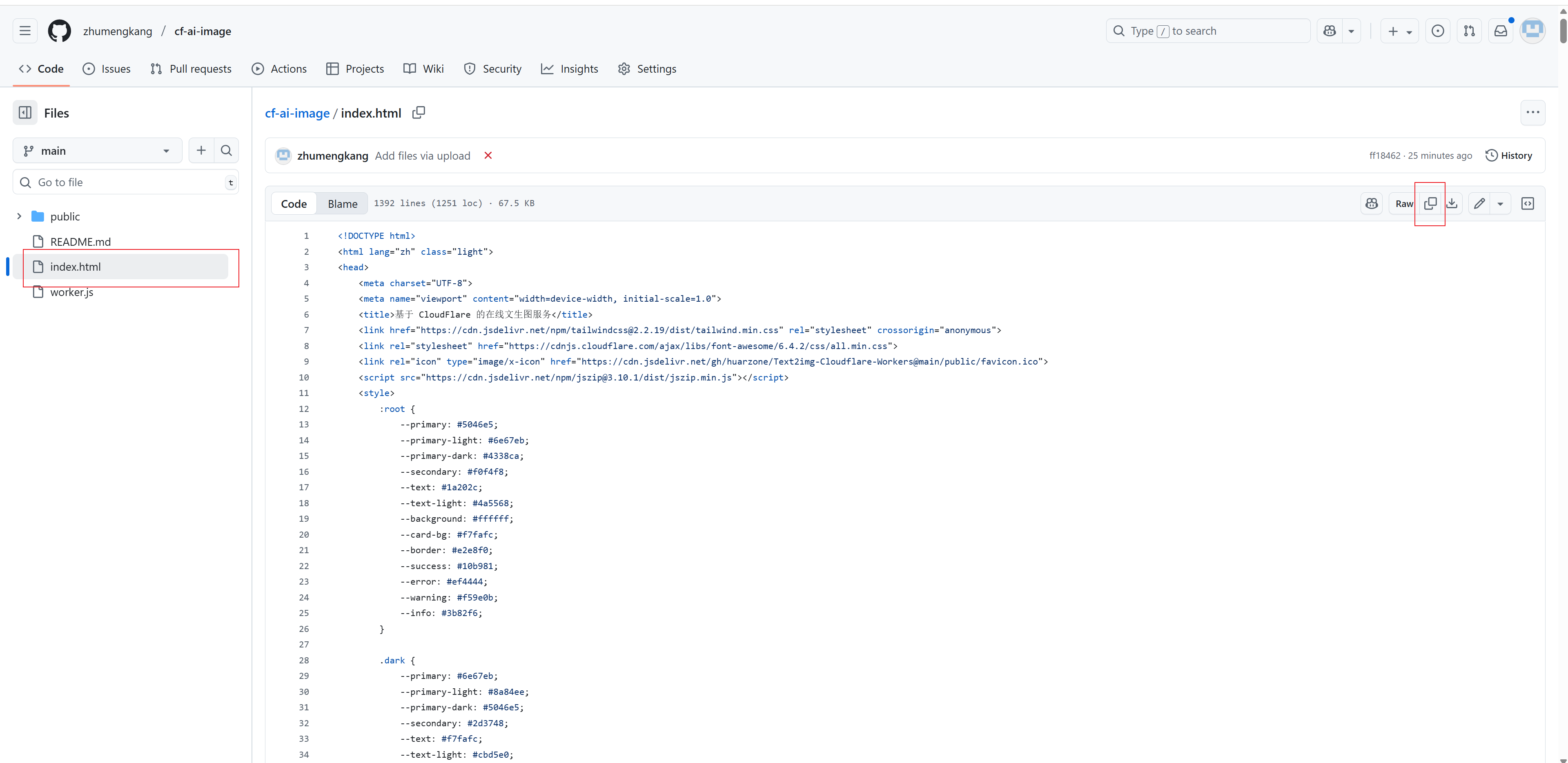Open the repository Settings tab

(x=647, y=69)
